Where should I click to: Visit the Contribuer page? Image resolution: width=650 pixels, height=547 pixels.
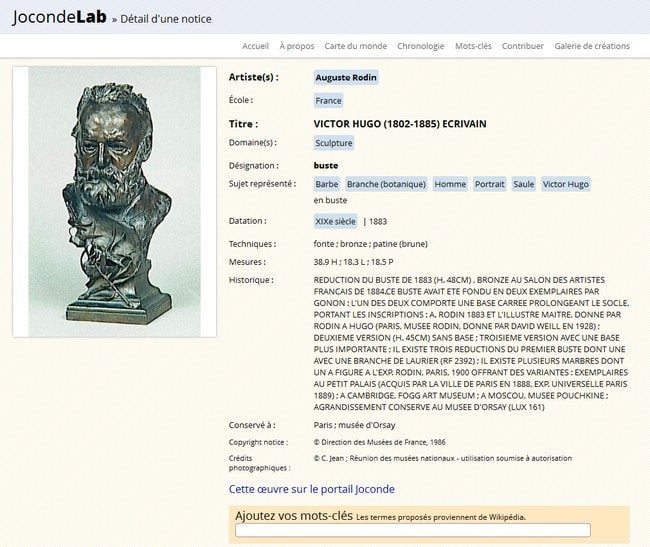coord(523,46)
